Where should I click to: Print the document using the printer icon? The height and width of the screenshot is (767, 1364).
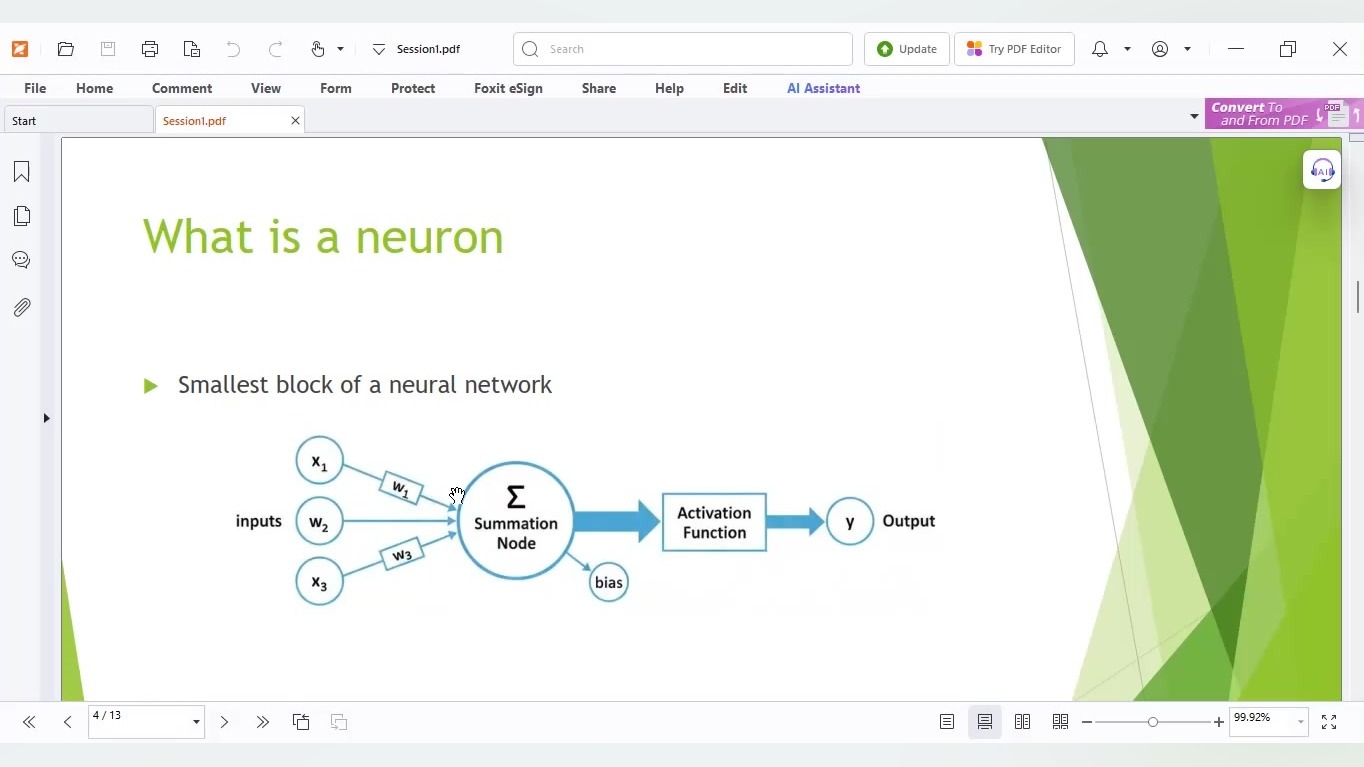[x=149, y=48]
